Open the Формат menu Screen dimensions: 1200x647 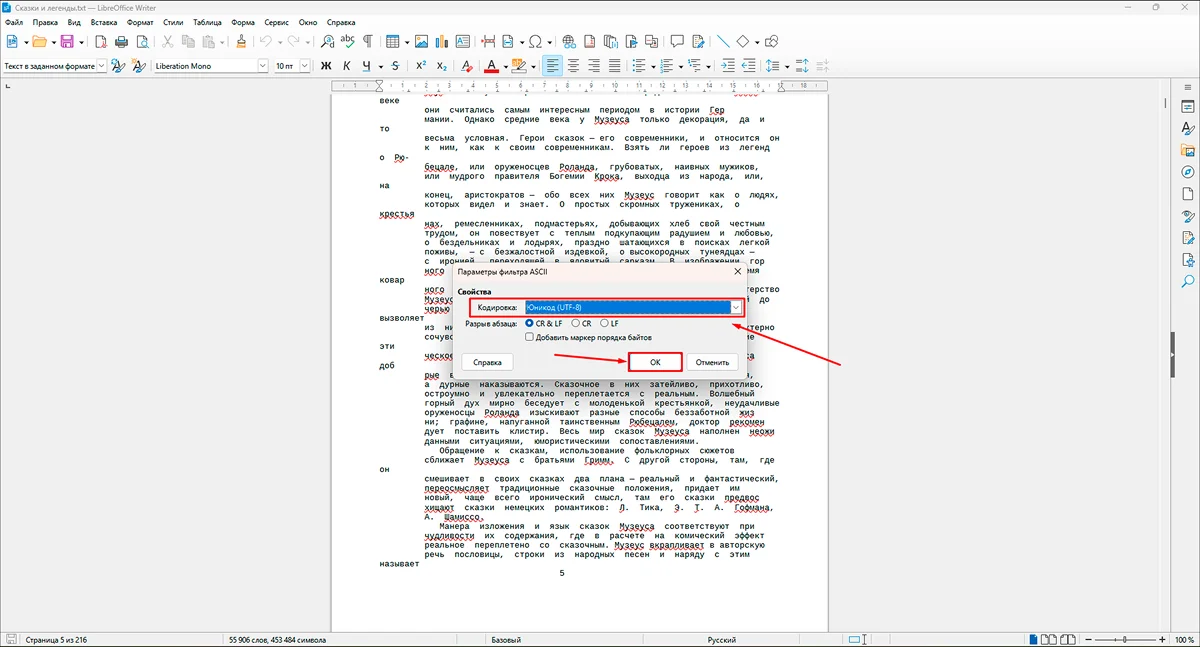(140, 21)
